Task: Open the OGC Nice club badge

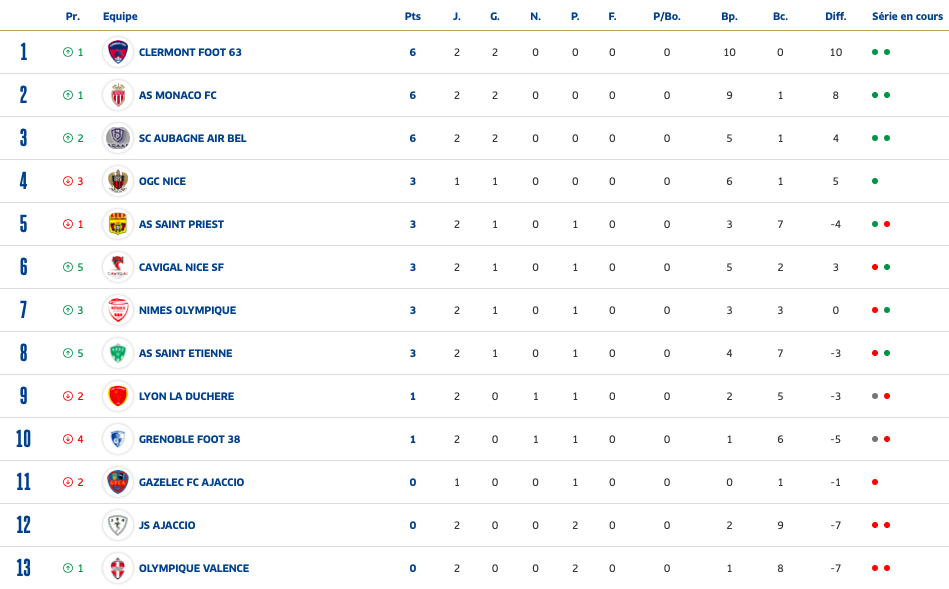Action: click(x=118, y=181)
